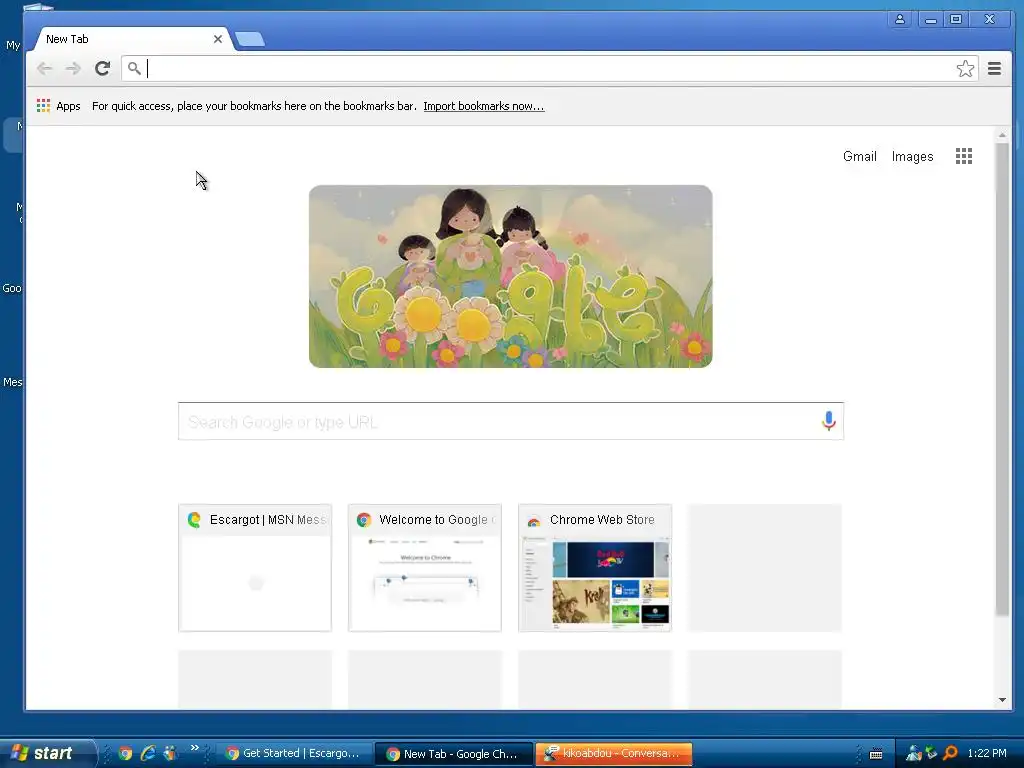Close the New Tab tab
The image size is (1024, 768).
[218, 39]
